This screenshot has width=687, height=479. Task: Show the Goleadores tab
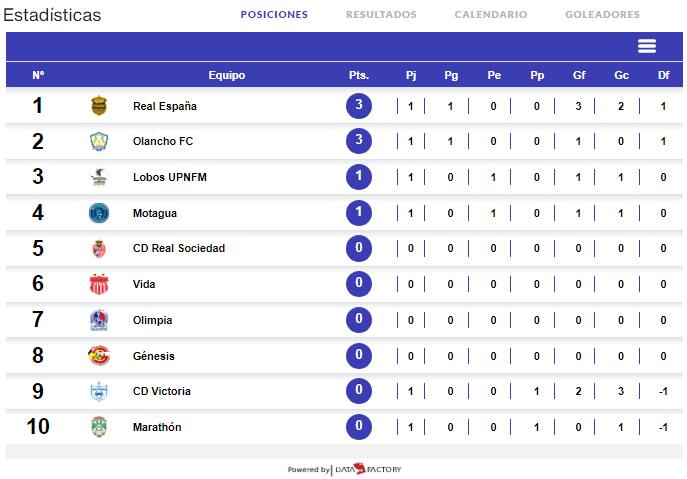point(602,15)
